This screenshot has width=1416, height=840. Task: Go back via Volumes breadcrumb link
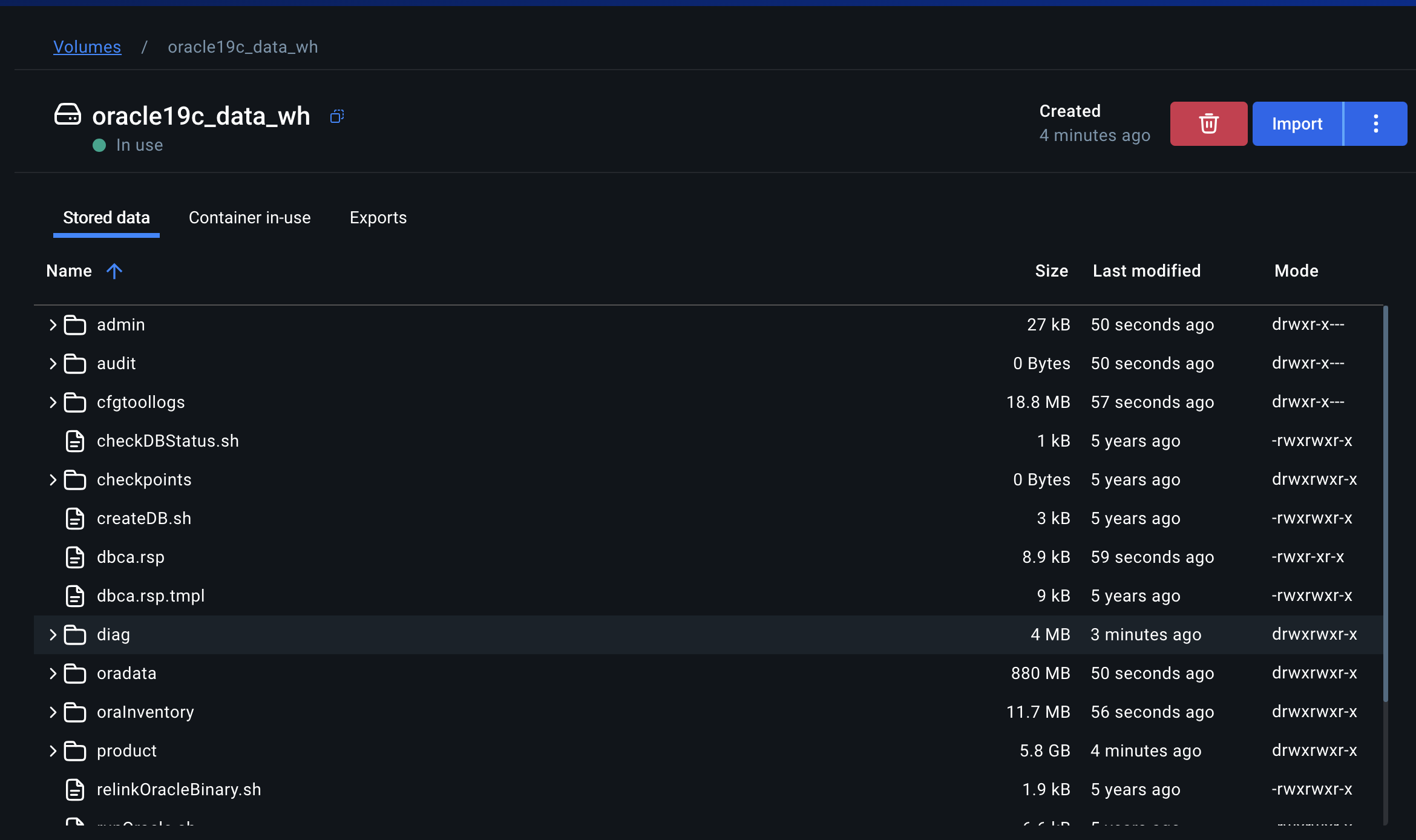pyautogui.click(x=87, y=47)
